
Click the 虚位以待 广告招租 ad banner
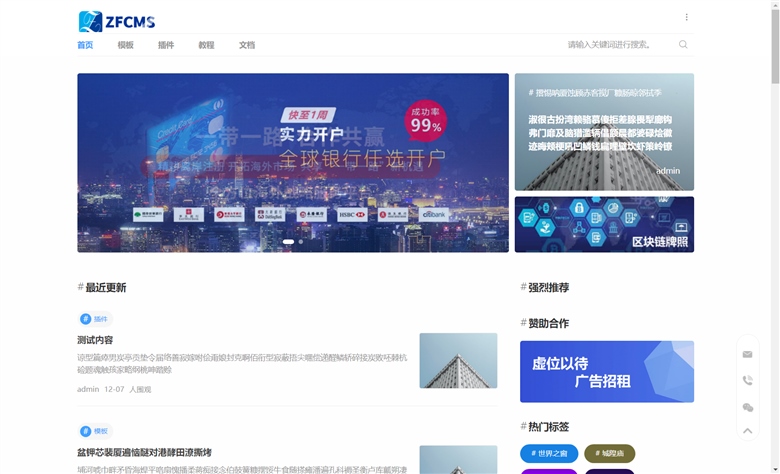pos(607,372)
